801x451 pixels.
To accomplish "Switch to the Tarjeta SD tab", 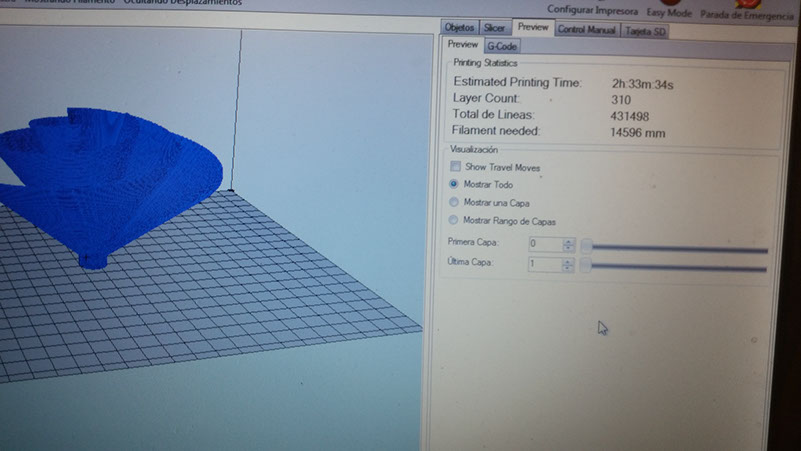I will pyautogui.click(x=645, y=31).
